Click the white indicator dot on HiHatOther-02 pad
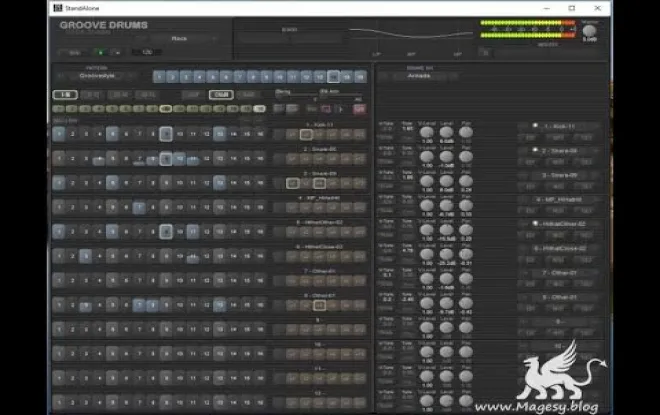The image size is (660, 415). point(535,223)
